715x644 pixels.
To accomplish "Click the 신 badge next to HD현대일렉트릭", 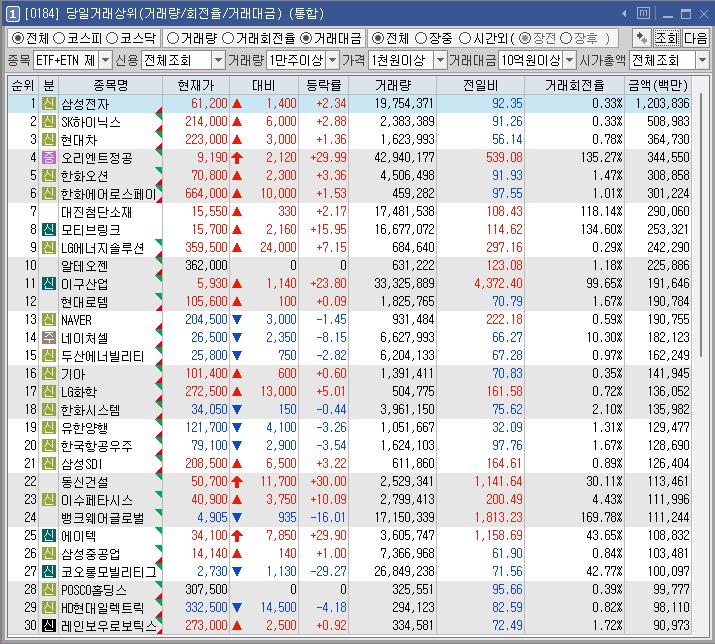I will coord(49,608).
